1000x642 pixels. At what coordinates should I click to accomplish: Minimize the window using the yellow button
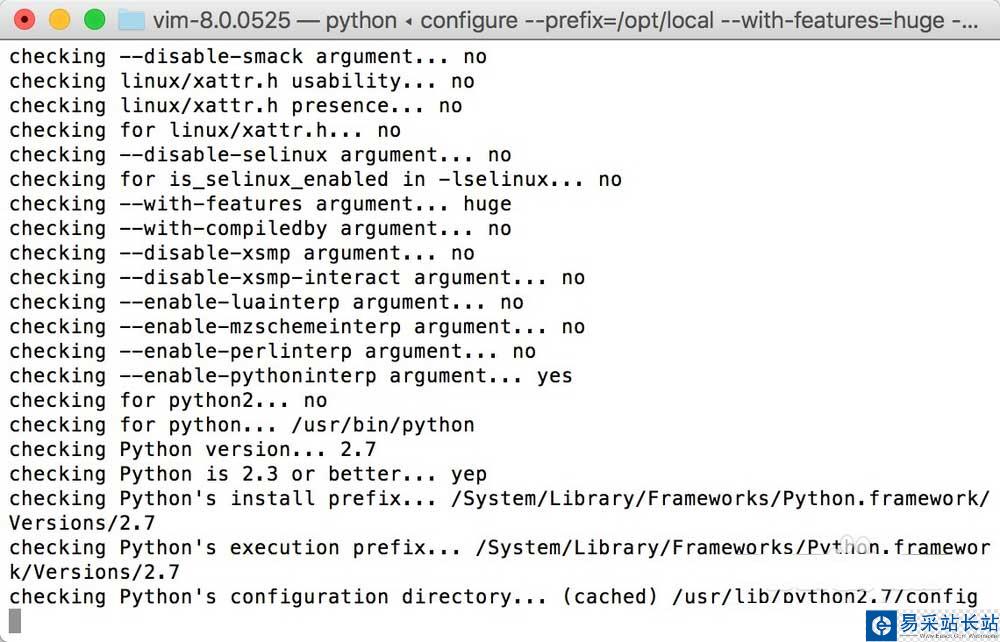coord(60,19)
